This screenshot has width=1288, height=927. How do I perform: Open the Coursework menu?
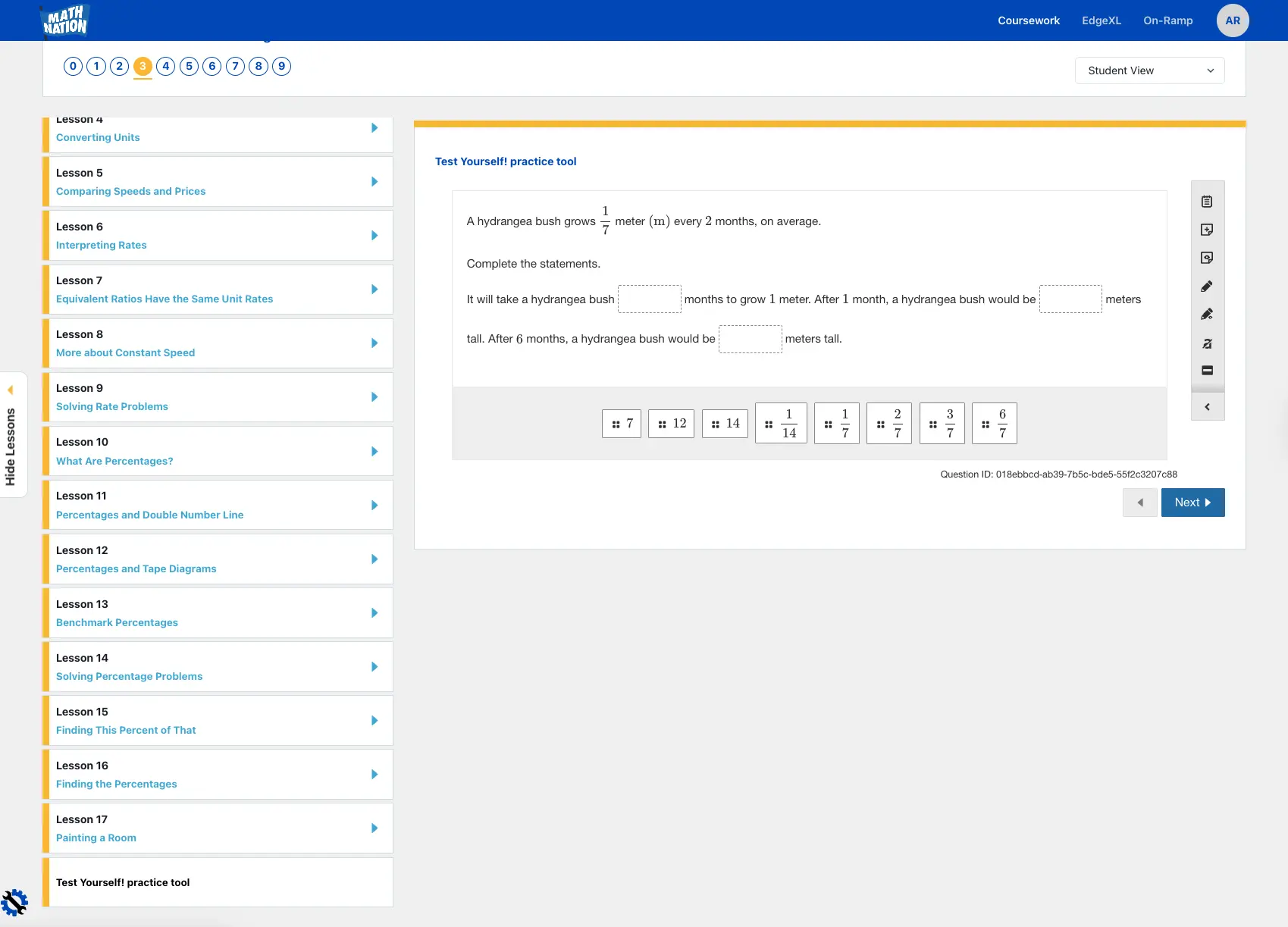point(1028,20)
